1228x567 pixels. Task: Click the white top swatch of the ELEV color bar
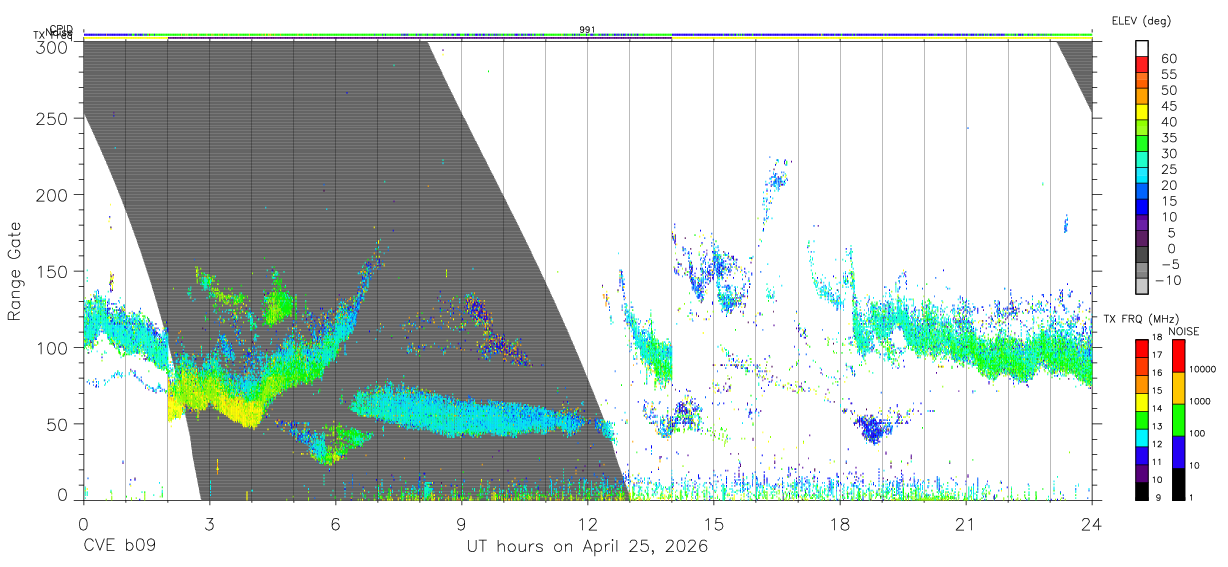coord(1142,48)
